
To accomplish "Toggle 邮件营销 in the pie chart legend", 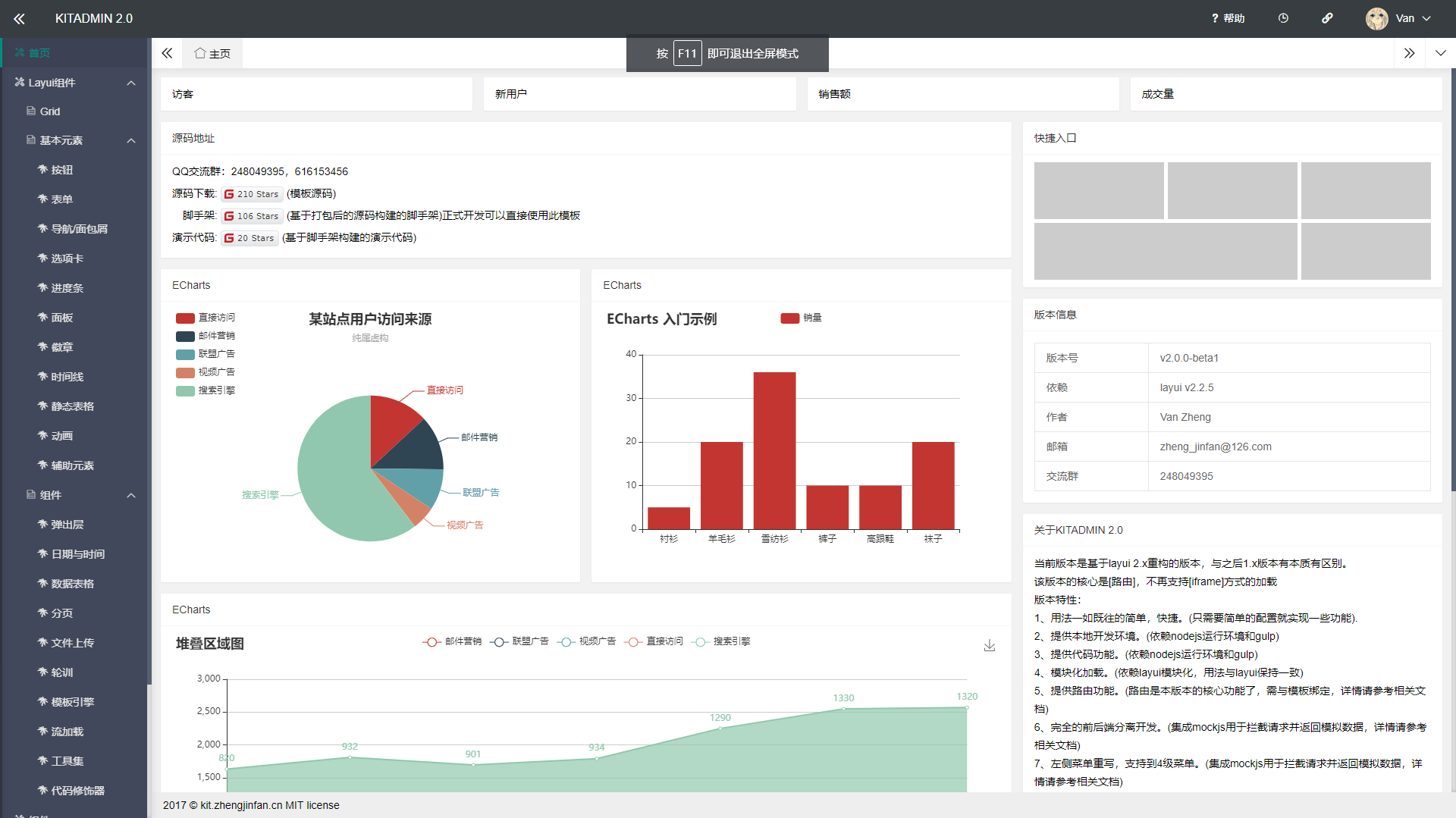I will point(206,336).
